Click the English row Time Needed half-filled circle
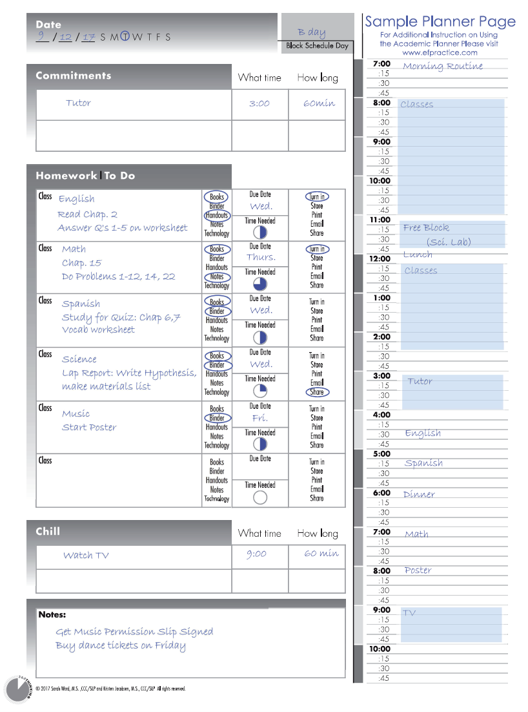528x712 pixels. point(260,232)
